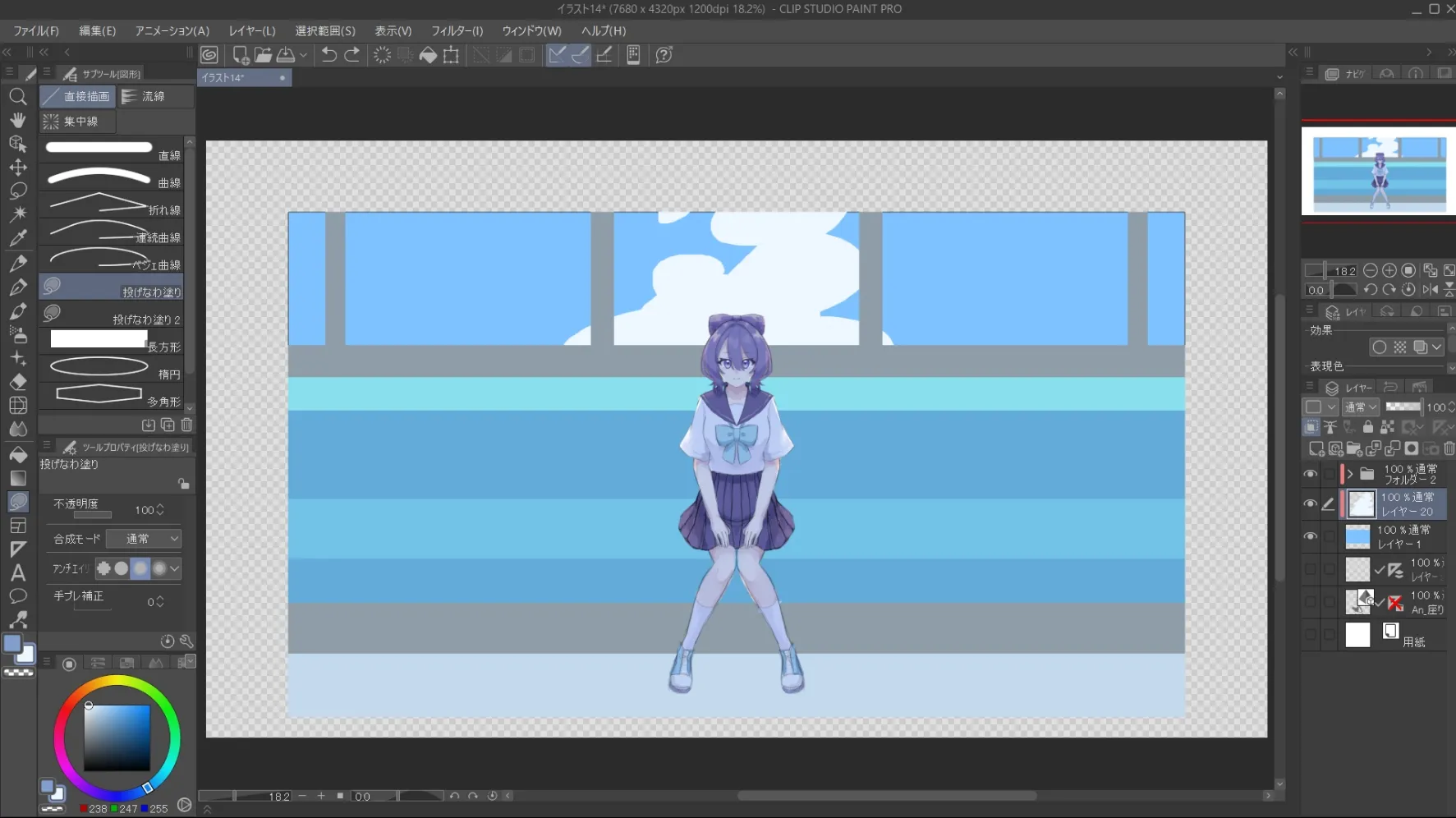This screenshot has height=818, width=1456.
Task: Click the zoom in plus icon in Navigator
Action: click(1389, 270)
